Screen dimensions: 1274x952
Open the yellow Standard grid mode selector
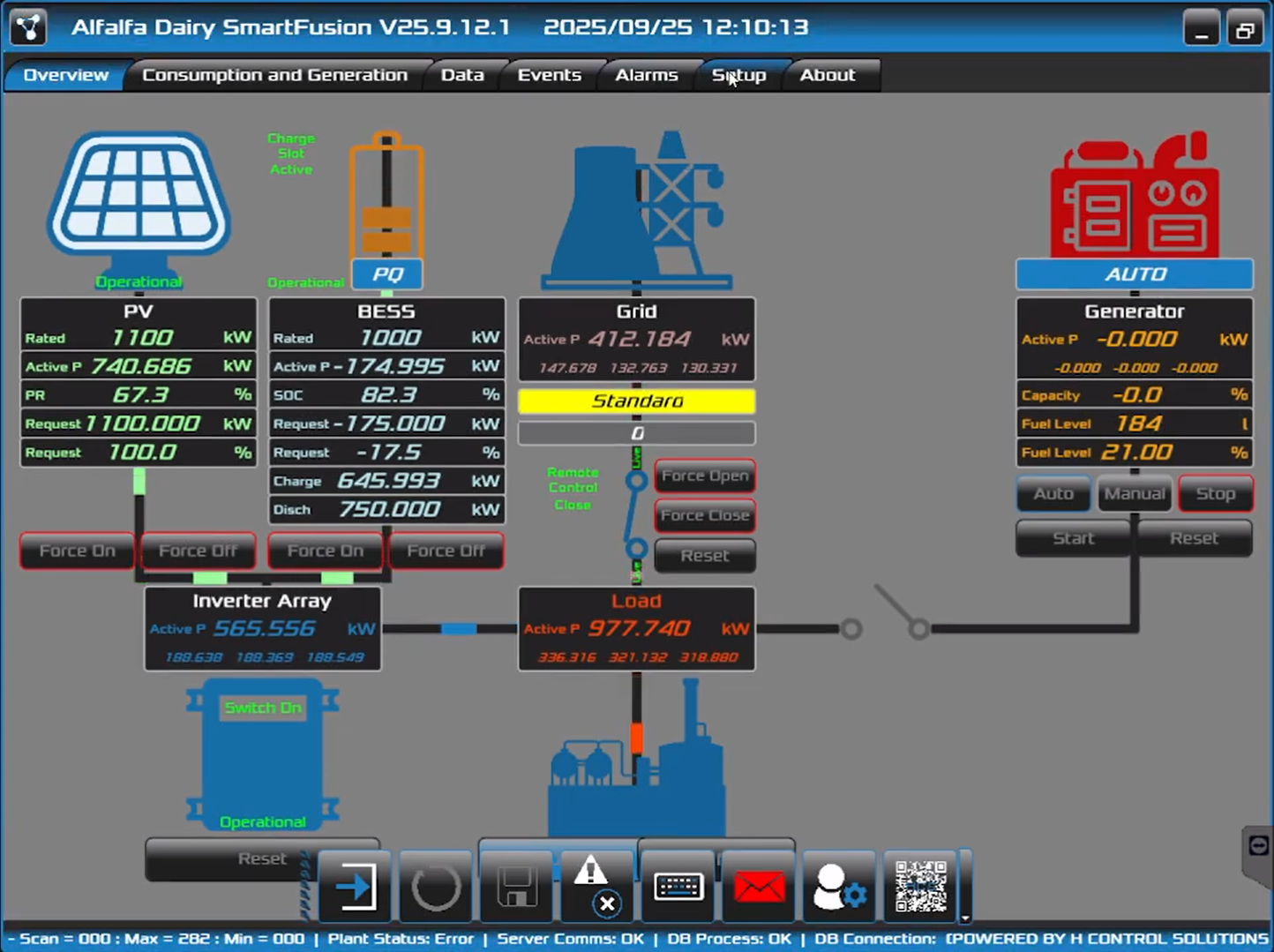636,401
